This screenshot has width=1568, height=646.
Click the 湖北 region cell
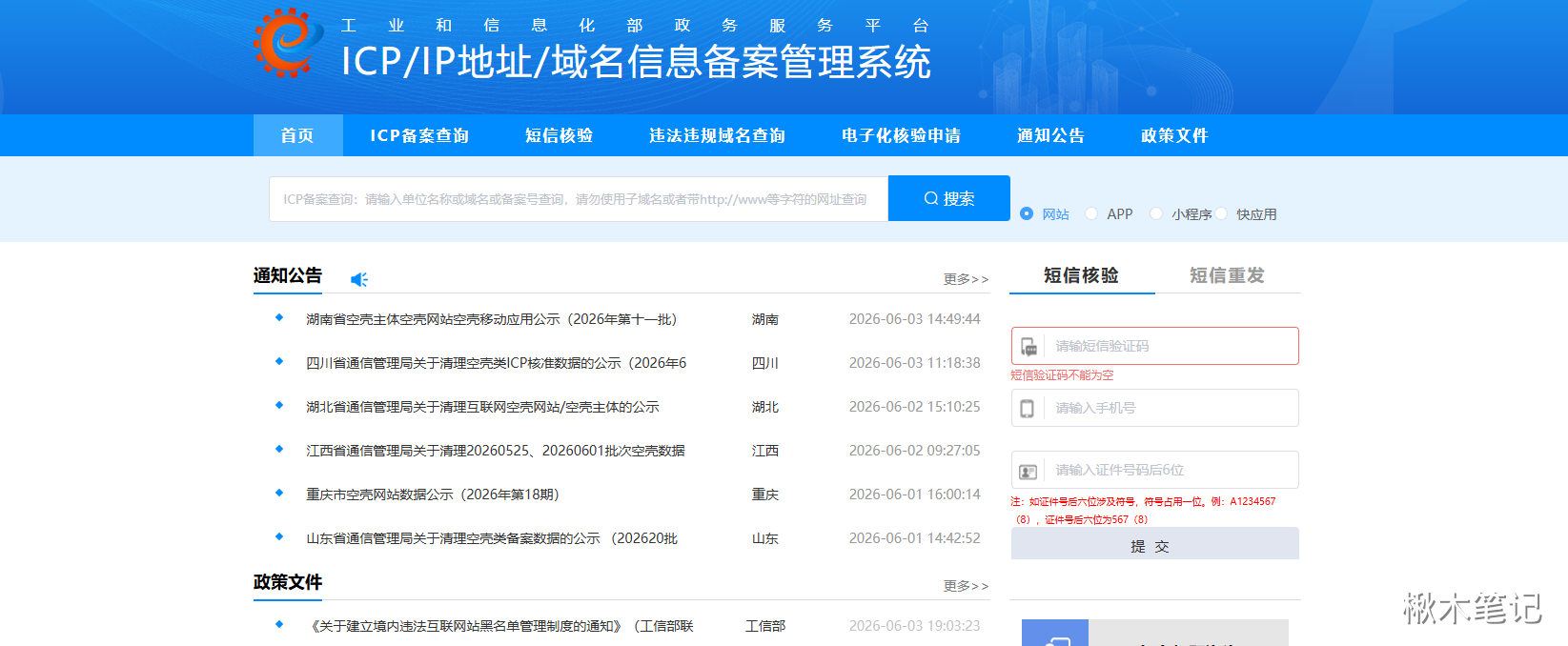[x=765, y=407]
